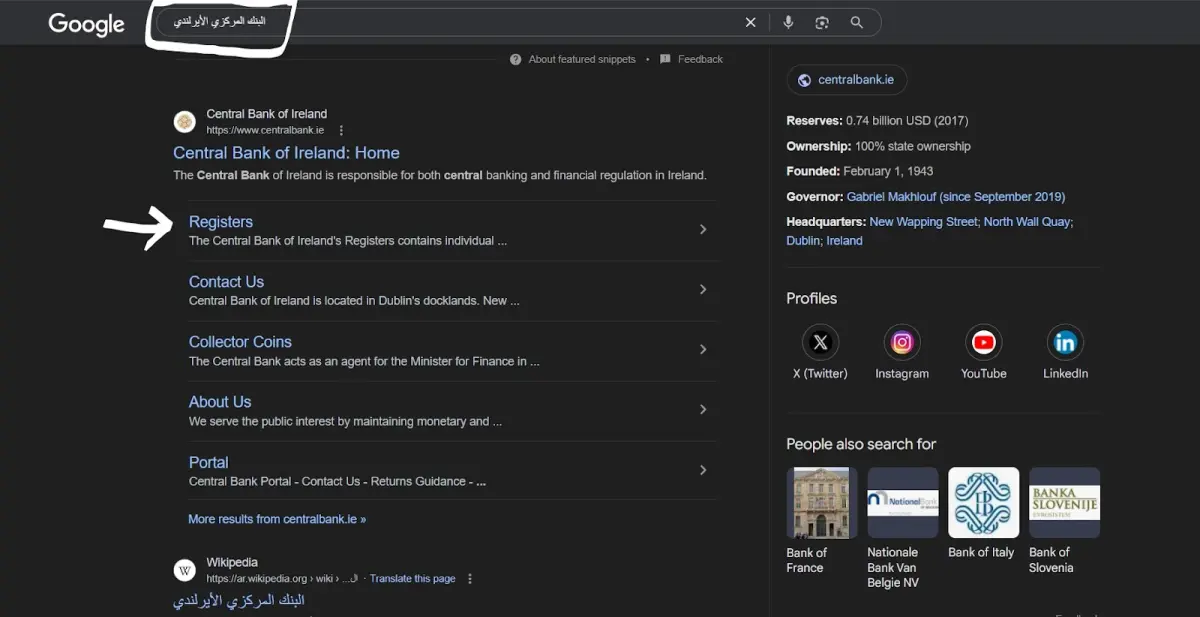Click the Contact Us sitelink
The width and height of the screenshot is (1200, 617).
(x=226, y=282)
